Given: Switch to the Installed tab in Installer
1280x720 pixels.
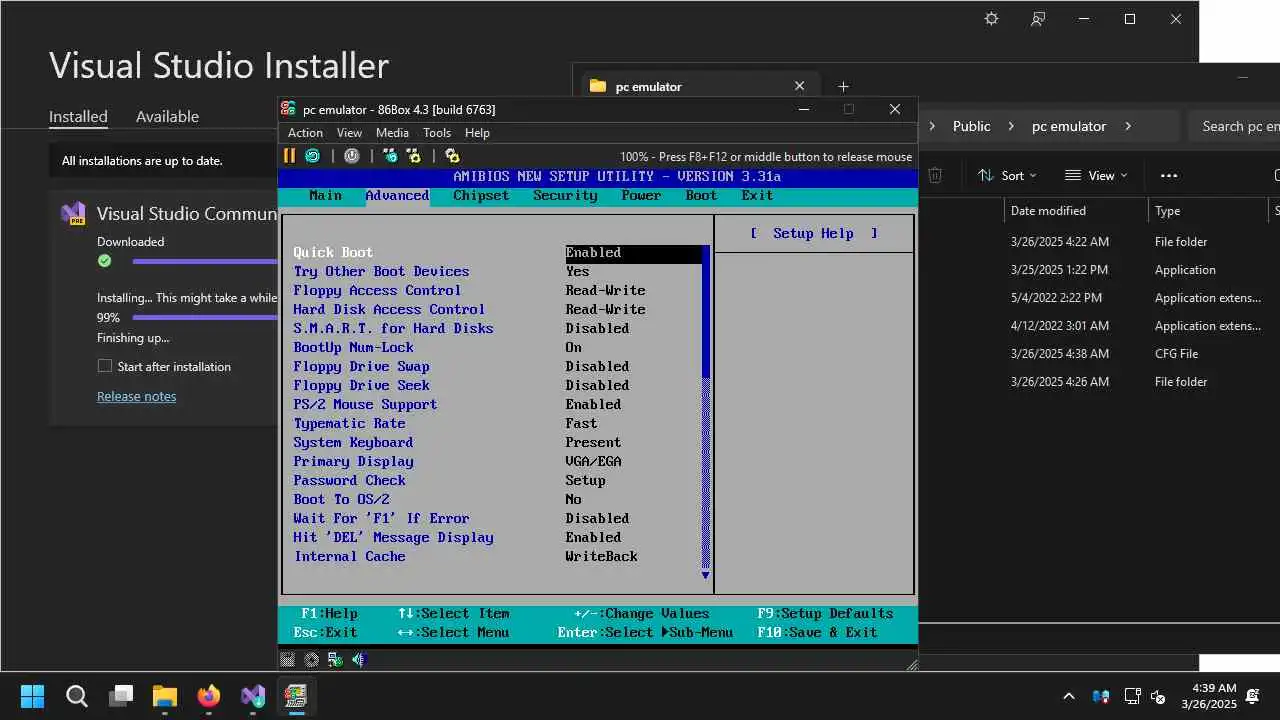Looking at the screenshot, I should [x=78, y=116].
